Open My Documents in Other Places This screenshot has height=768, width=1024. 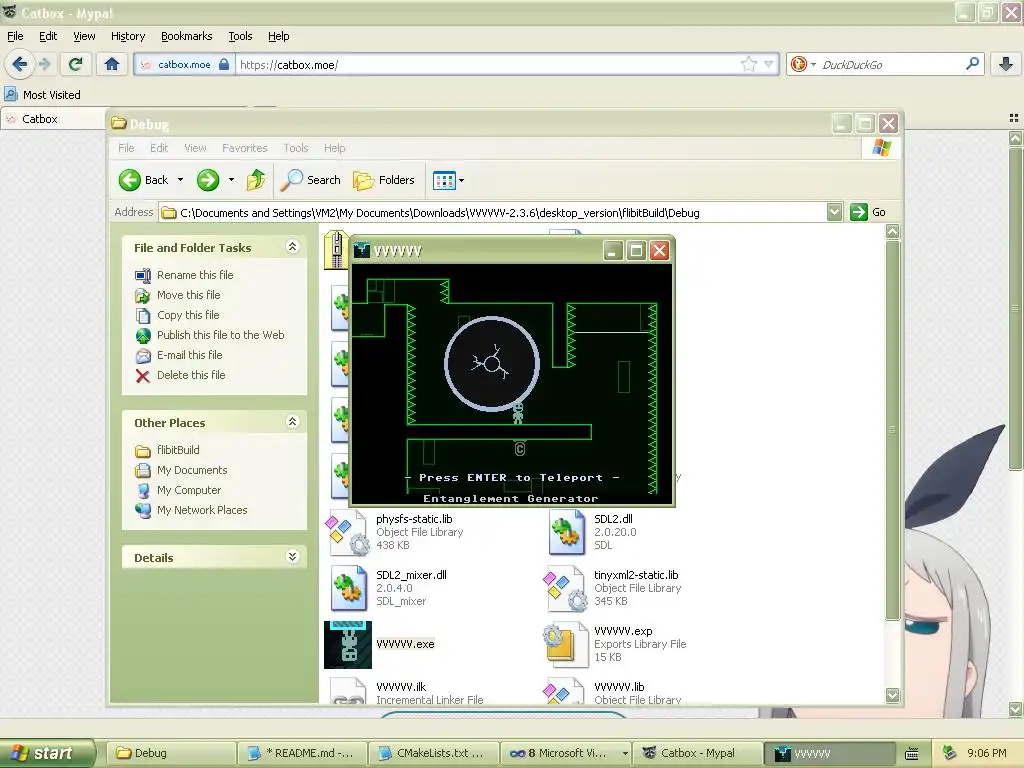192,470
